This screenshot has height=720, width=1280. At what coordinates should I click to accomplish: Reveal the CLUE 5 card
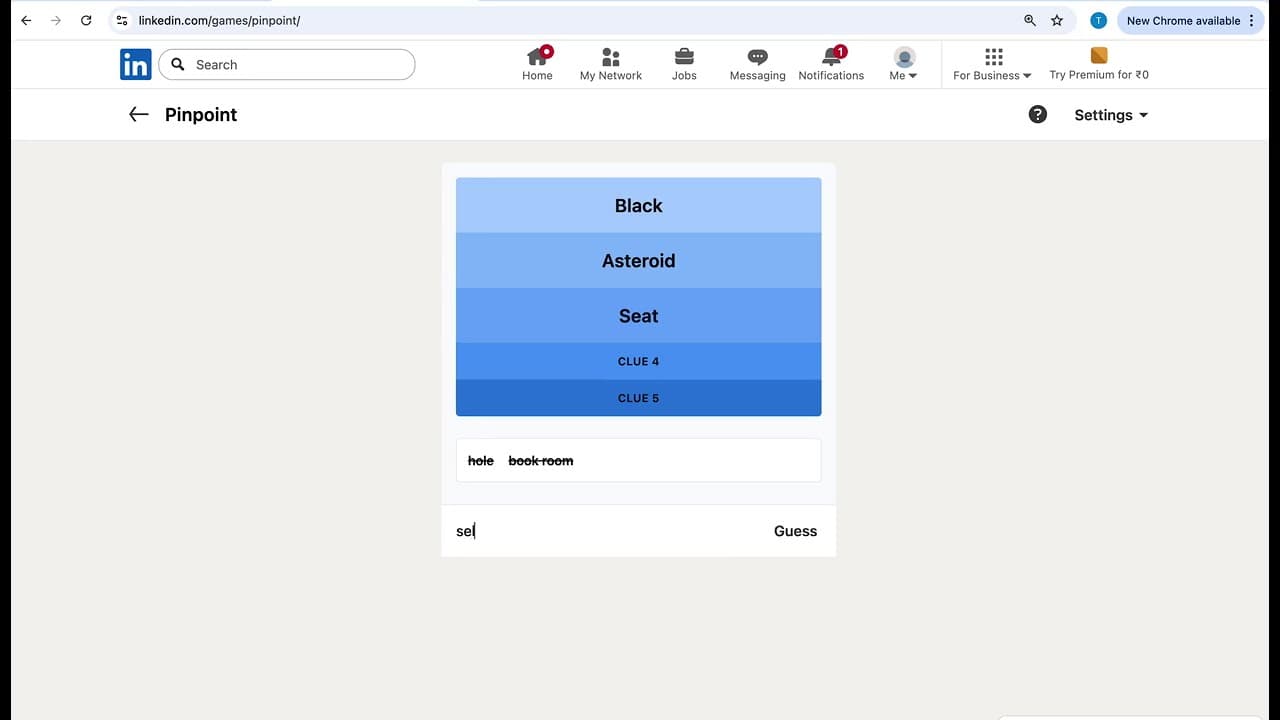point(638,397)
